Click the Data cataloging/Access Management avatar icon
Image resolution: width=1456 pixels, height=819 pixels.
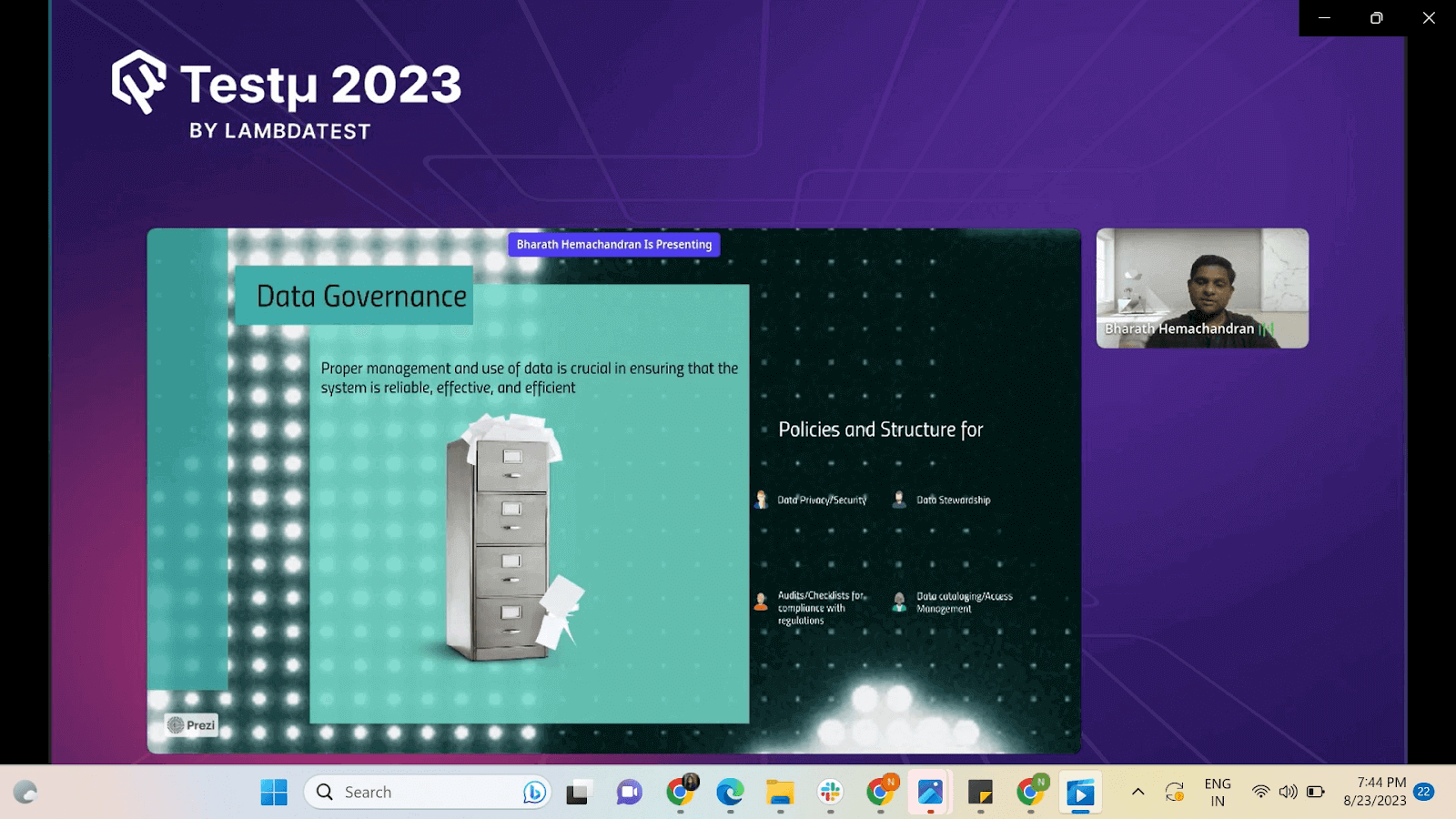coord(899,601)
